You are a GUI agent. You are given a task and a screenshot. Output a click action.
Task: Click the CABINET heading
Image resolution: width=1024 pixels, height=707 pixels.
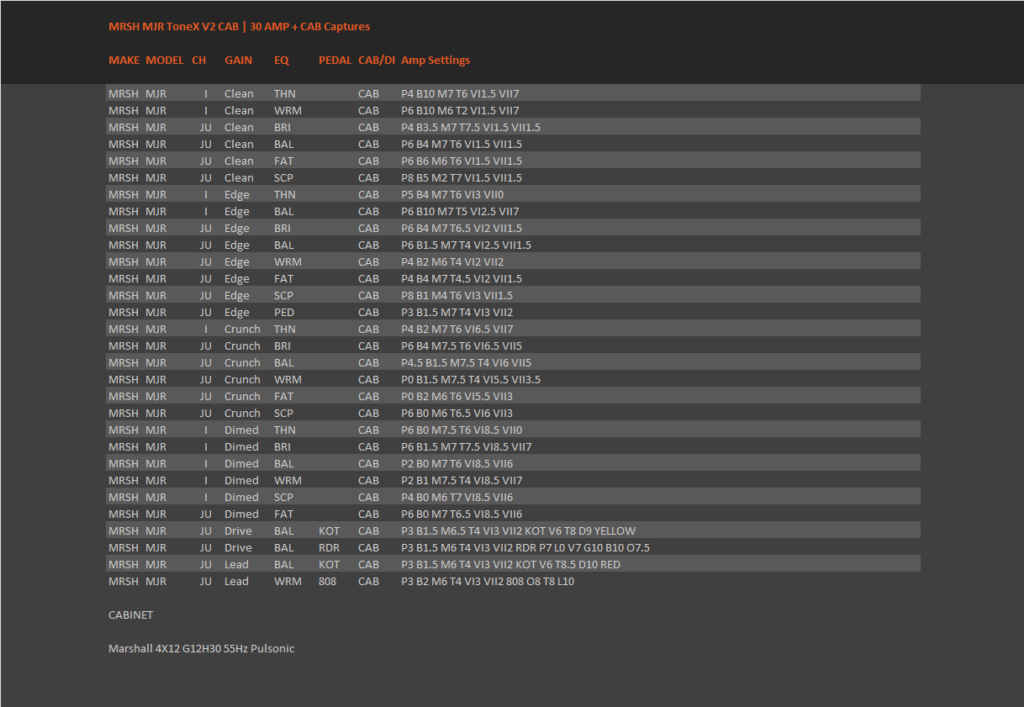point(131,615)
